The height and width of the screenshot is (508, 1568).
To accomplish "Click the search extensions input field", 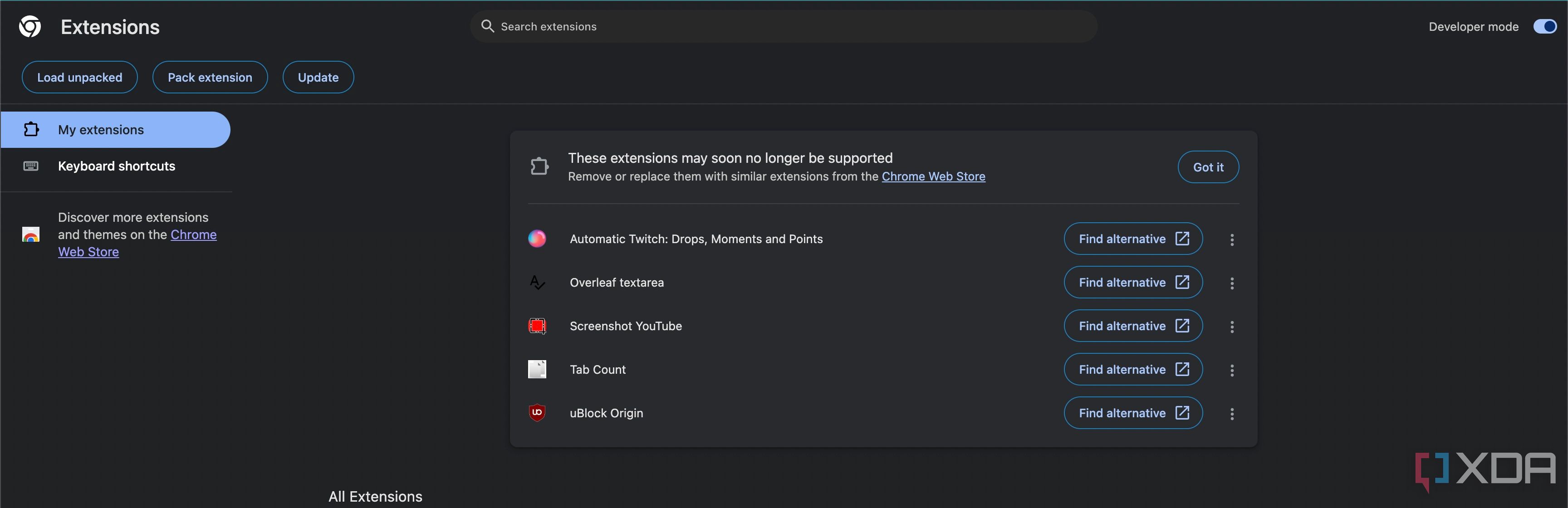I will pyautogui.click(x=783, y=25).
